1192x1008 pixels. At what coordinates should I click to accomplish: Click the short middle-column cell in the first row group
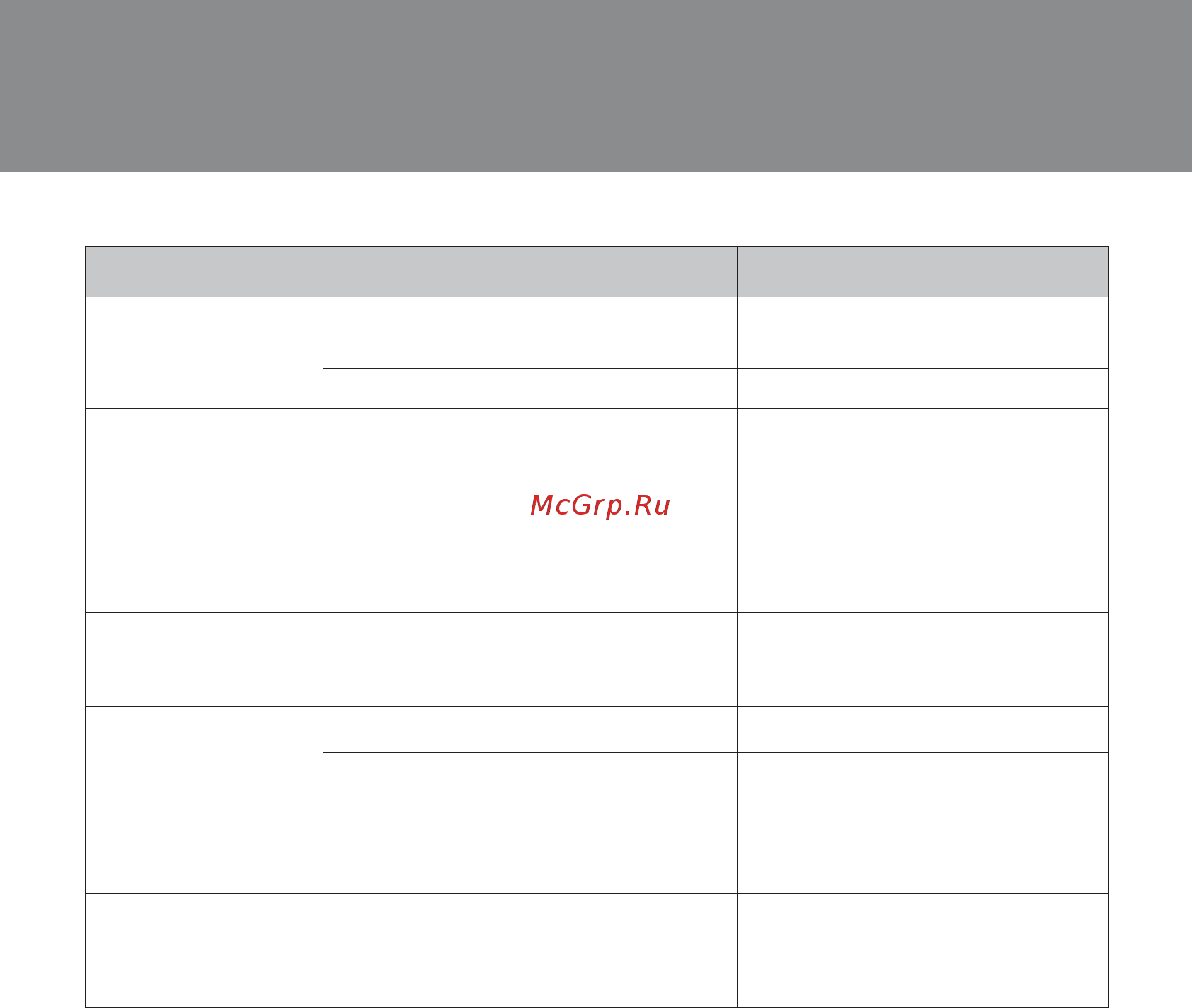(x=529, y=389)
